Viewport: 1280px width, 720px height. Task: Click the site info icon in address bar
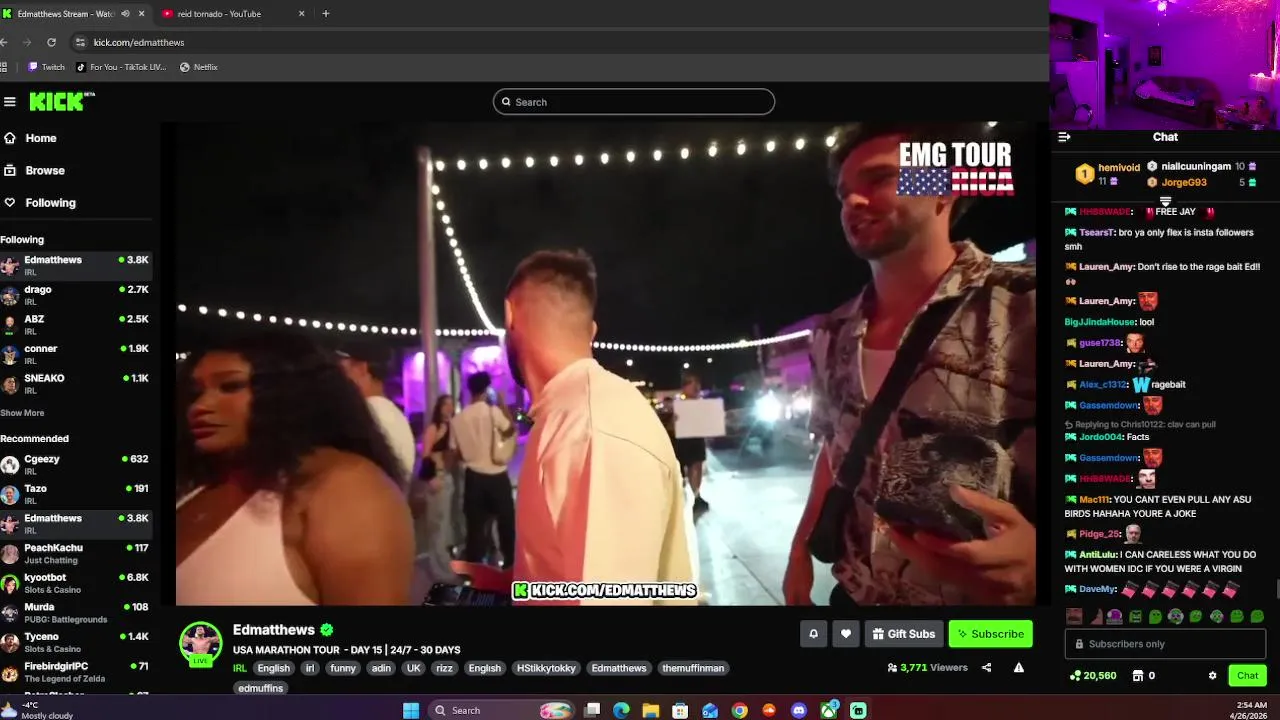tap(80, 42)
